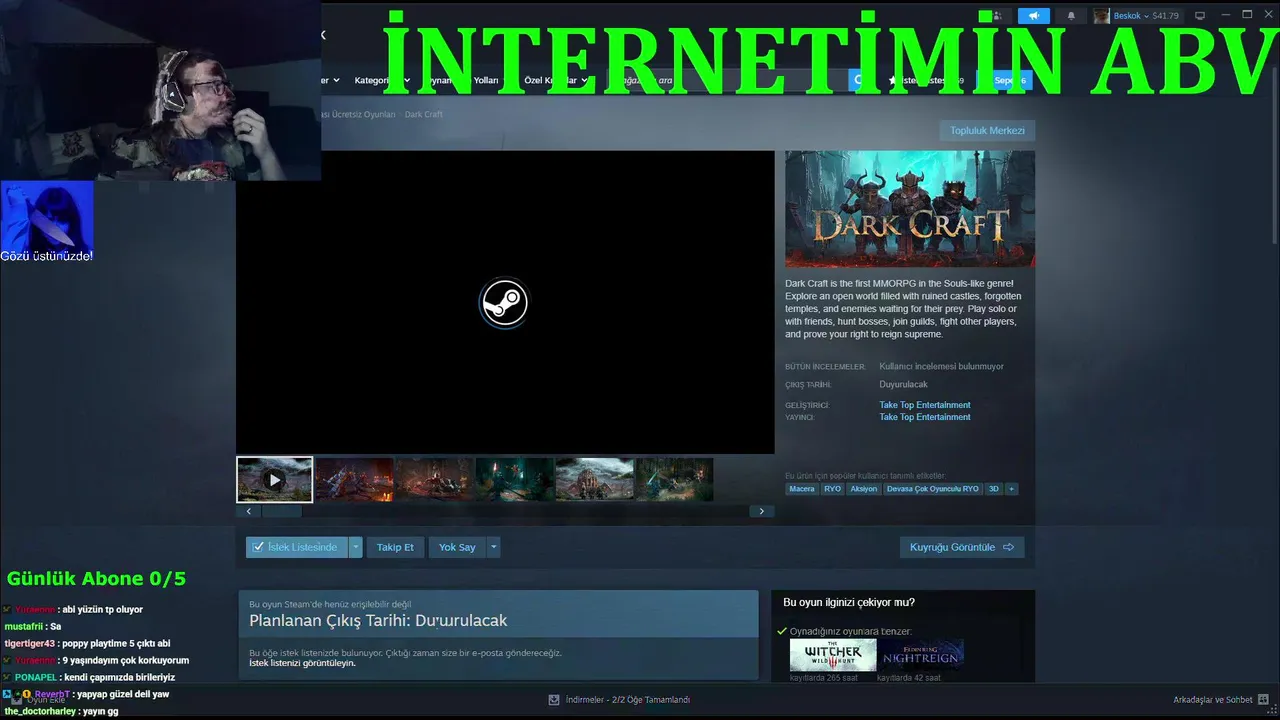
Task: Open the Dark Craft header image
Action: 910,209
